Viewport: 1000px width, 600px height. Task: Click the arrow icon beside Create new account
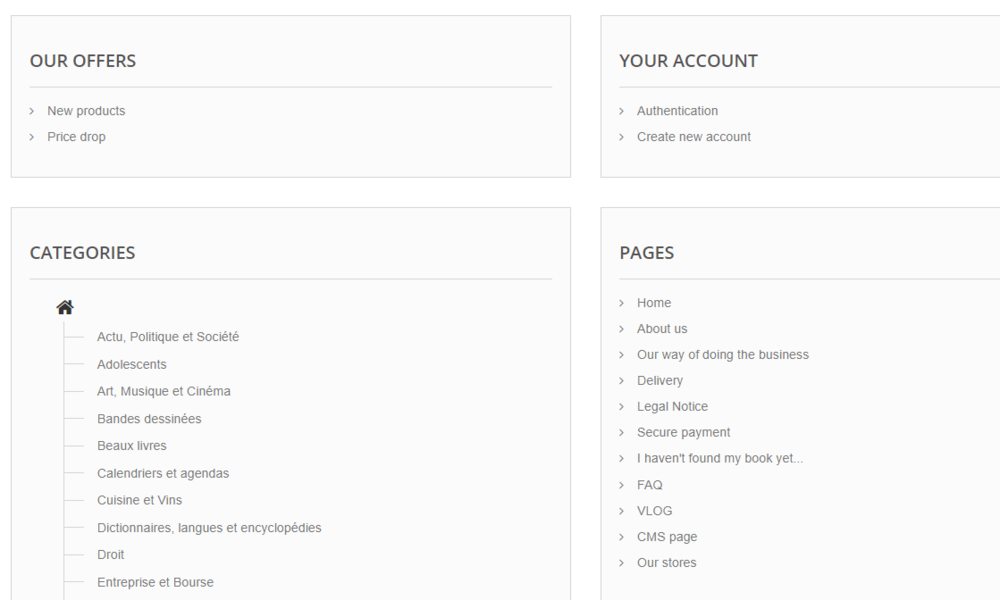click(x=623, y=137)
